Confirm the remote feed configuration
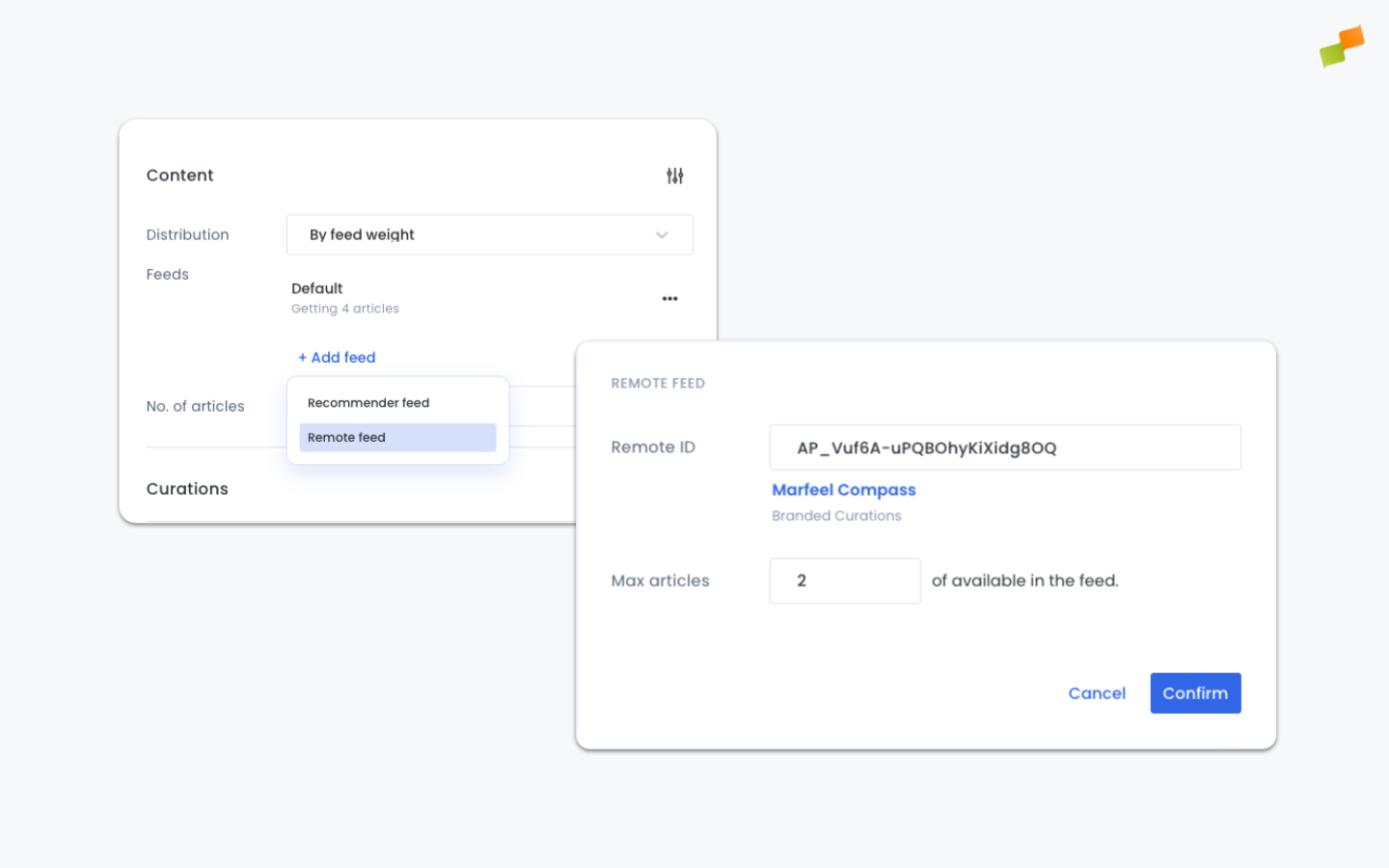The height and width of the screenshot is (868, 1389). click(x=1195, y=692)
